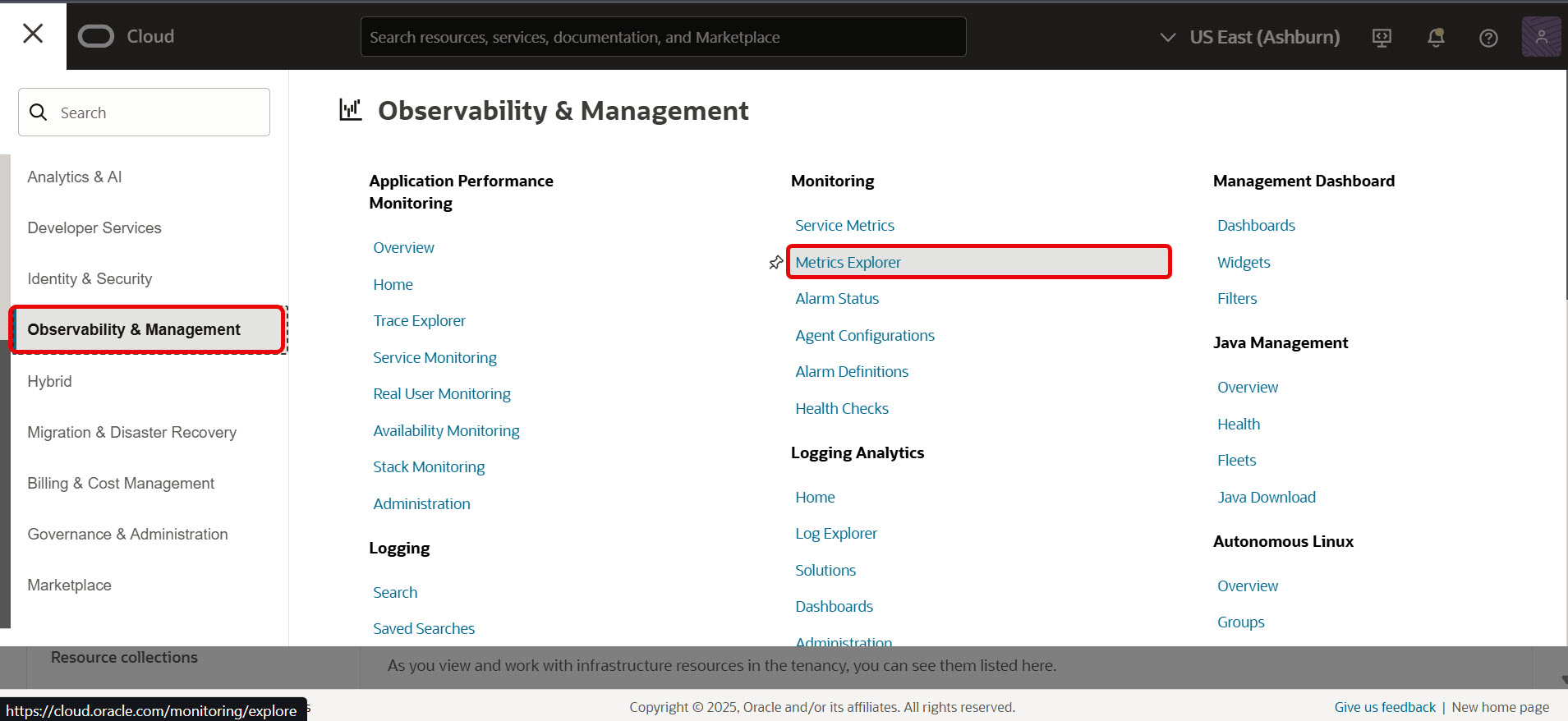
Task: Open Billing & Cost Management category
Action: [x=121, y=484]
